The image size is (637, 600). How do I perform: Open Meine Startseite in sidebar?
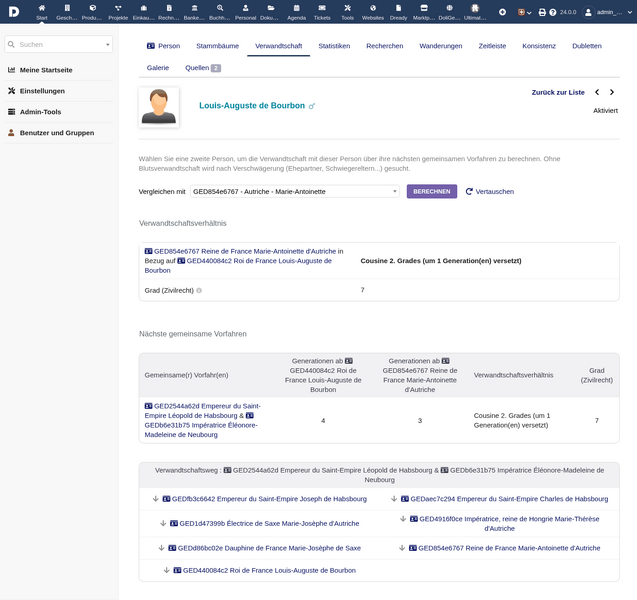point(46,70)
